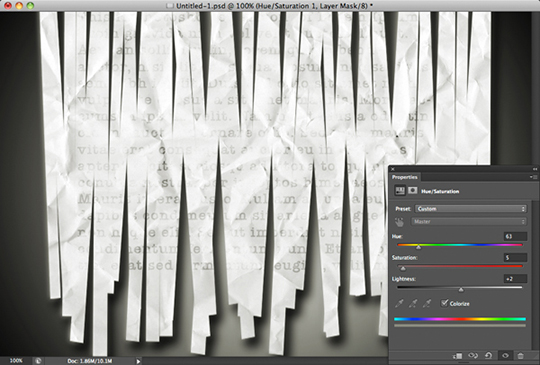Clip adjustment to layer below icon
540x365 pixels.
coord(458,355)
